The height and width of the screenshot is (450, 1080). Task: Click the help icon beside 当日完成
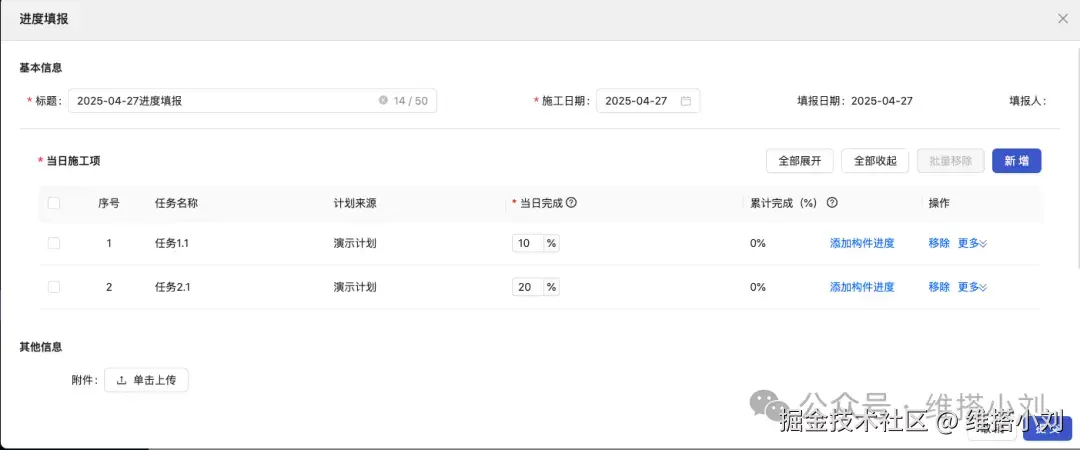572,203
